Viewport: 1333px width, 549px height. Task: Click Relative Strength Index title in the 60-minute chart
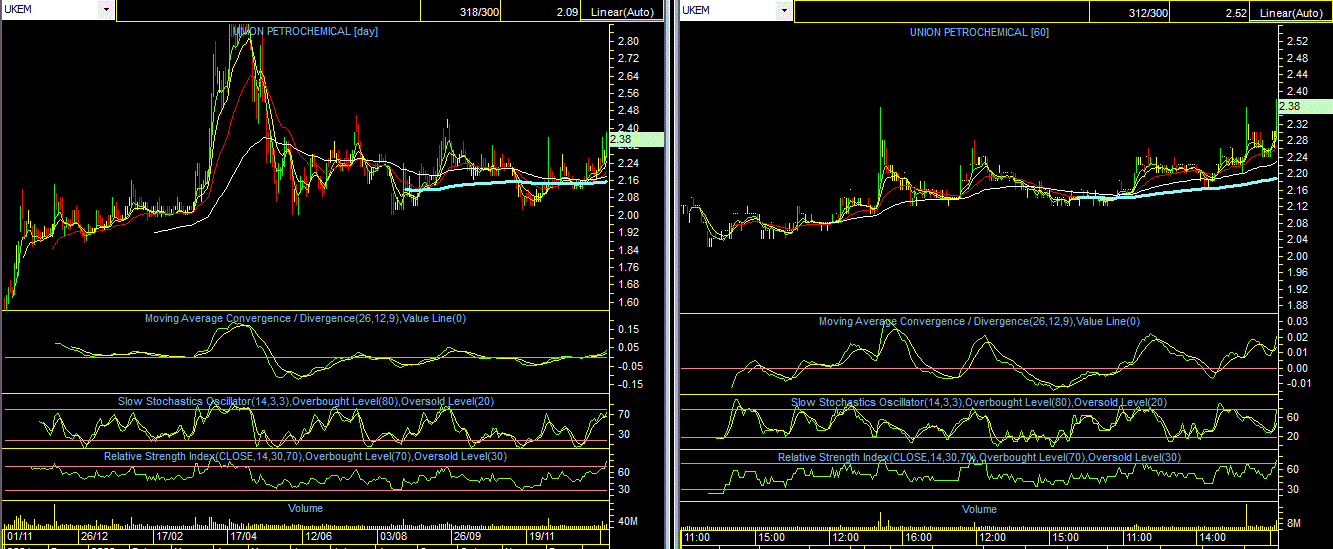point(979,457)
